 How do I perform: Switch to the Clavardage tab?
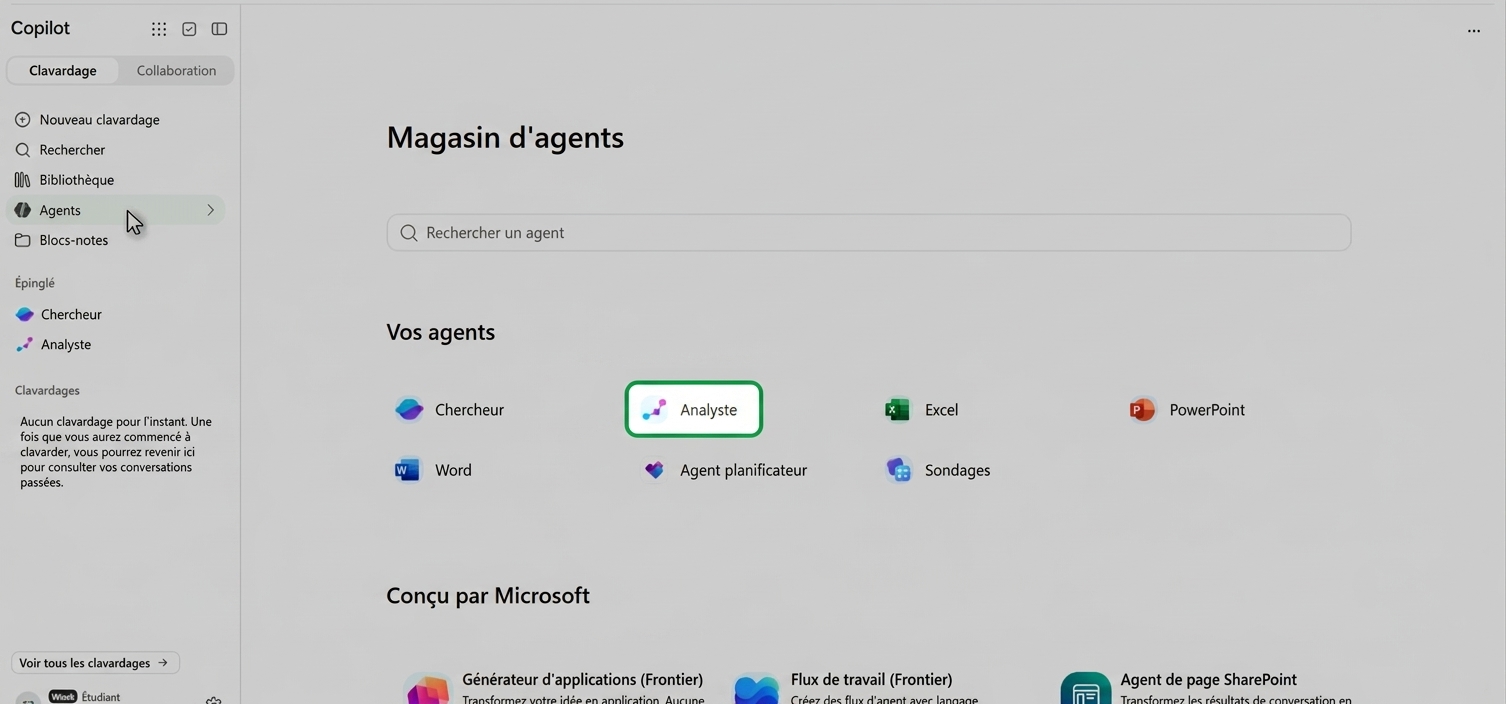point(63,70)
